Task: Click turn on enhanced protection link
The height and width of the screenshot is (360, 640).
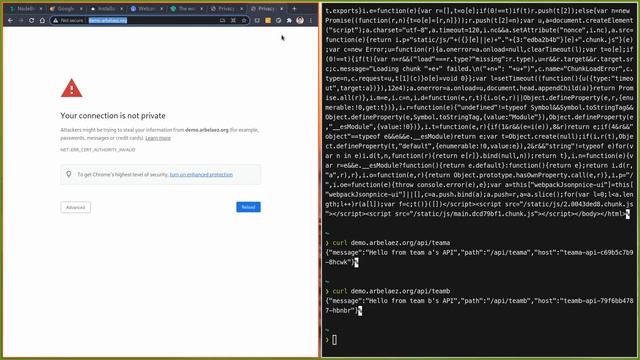Action: 201,175
